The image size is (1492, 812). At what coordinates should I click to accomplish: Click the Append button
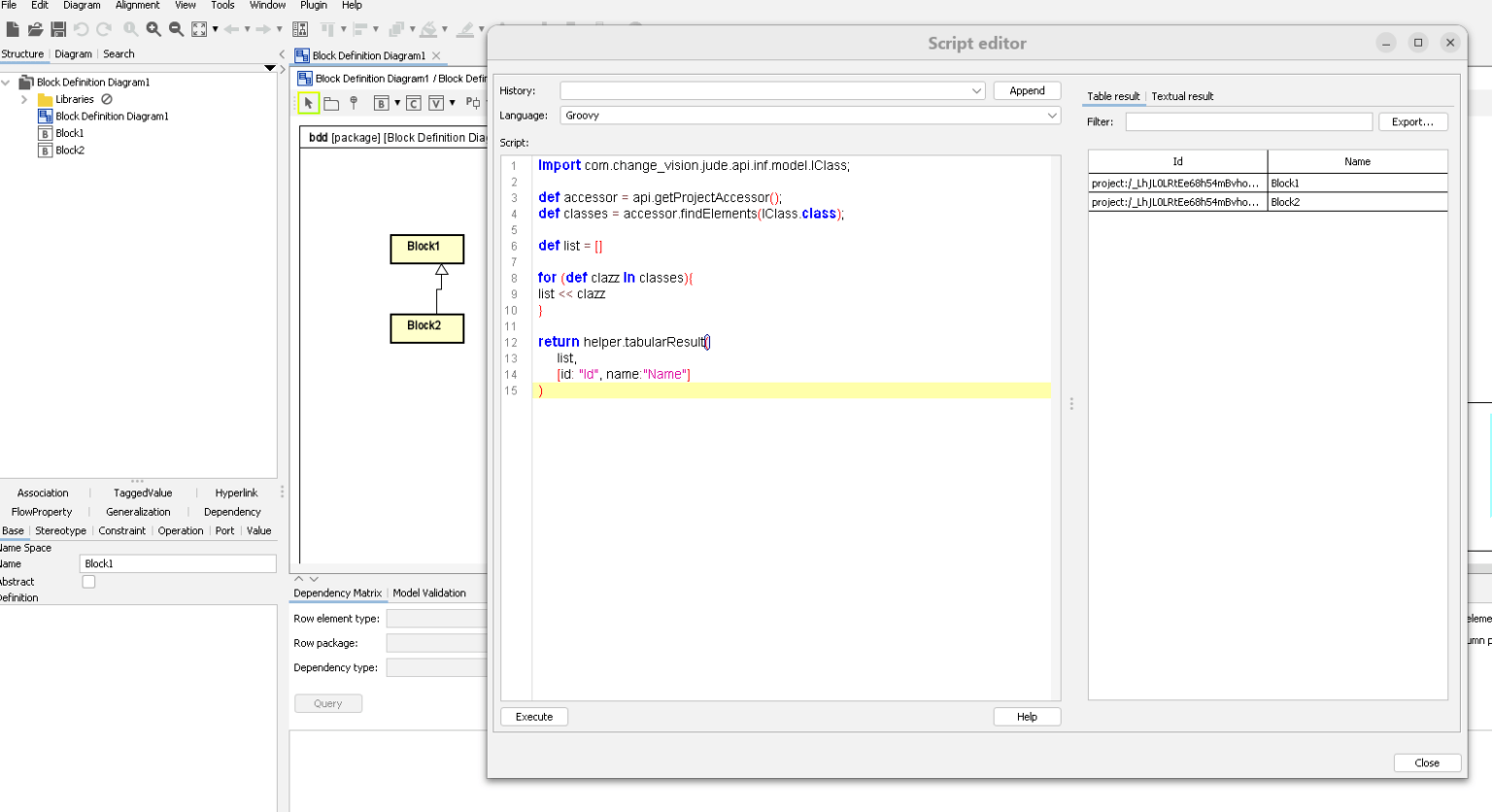1027,89
